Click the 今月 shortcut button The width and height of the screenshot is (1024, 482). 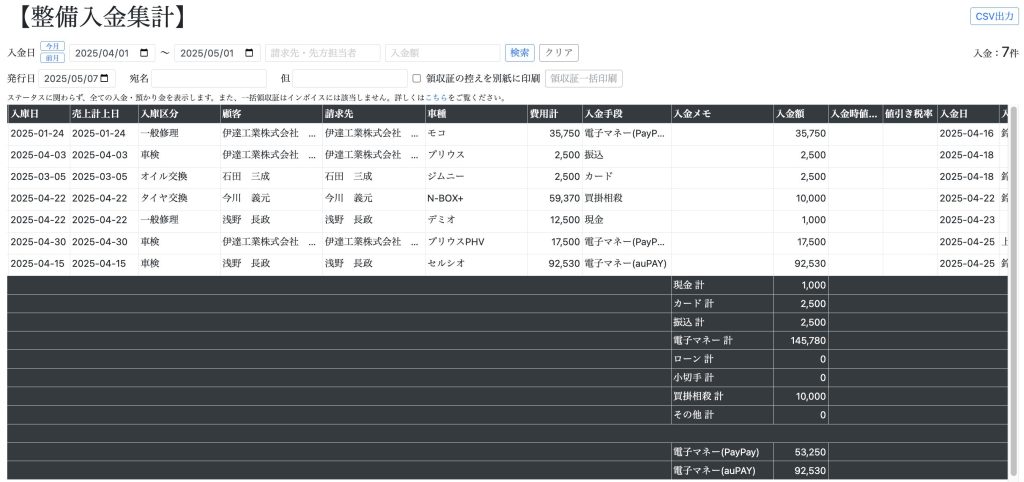52,46
